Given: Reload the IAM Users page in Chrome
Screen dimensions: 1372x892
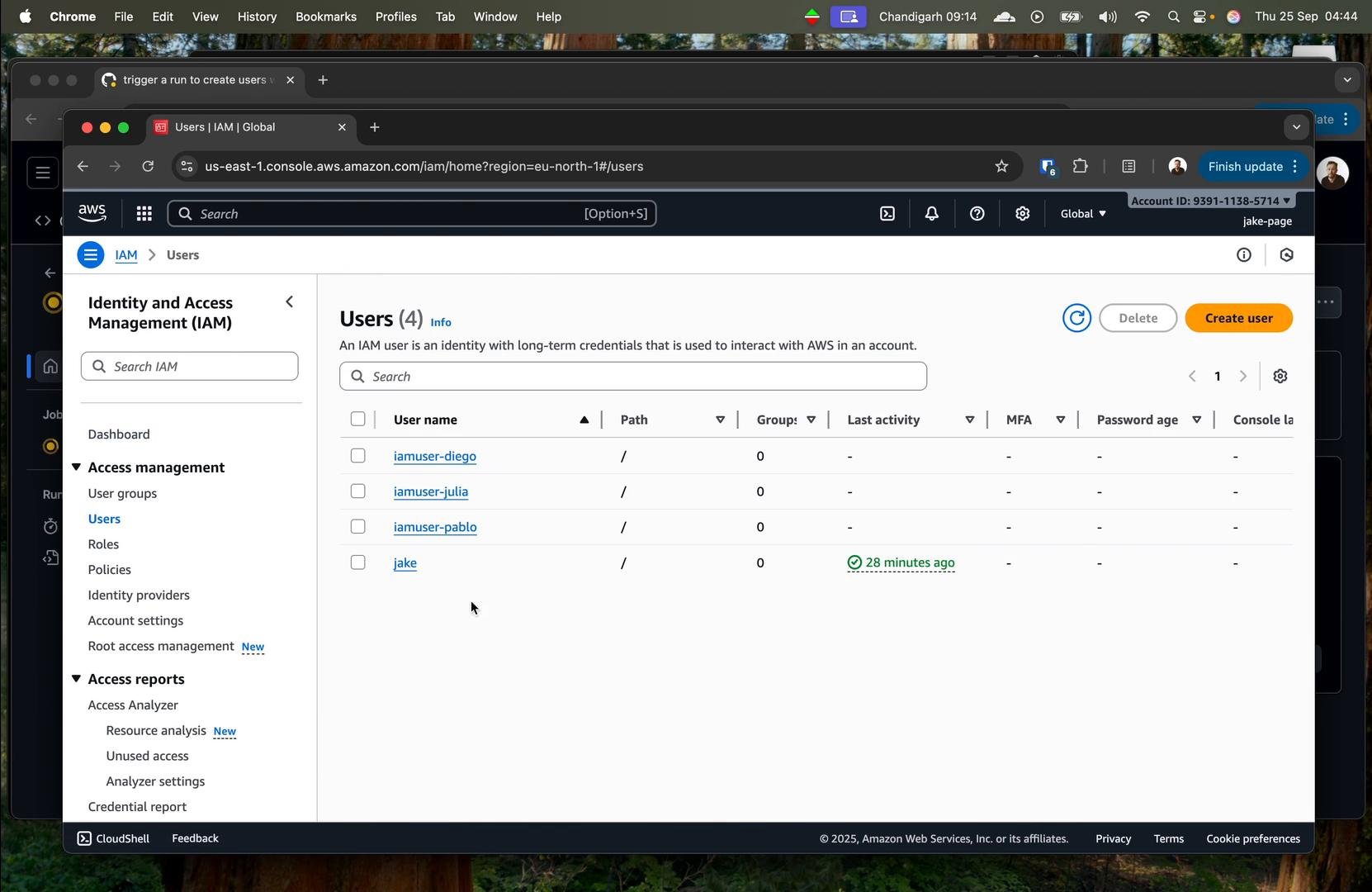Looking at the screenshot, I should coord(148,167).
